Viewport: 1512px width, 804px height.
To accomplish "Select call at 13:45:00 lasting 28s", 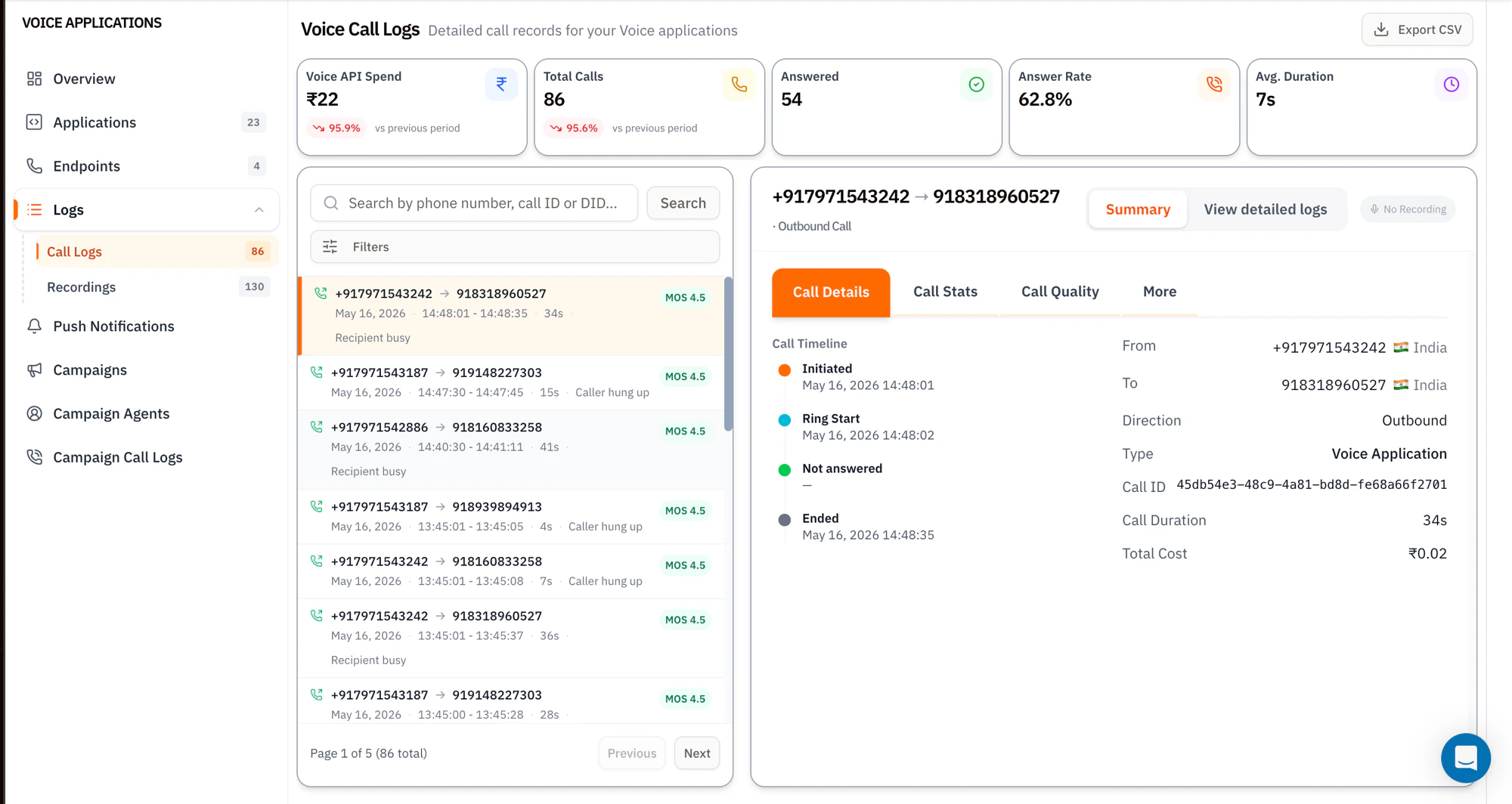I will point(512,702).
